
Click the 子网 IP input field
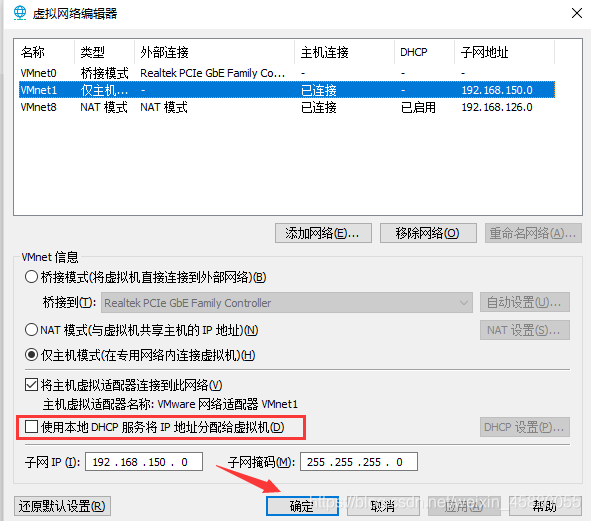pyautogui.click(x=144, y=462)
